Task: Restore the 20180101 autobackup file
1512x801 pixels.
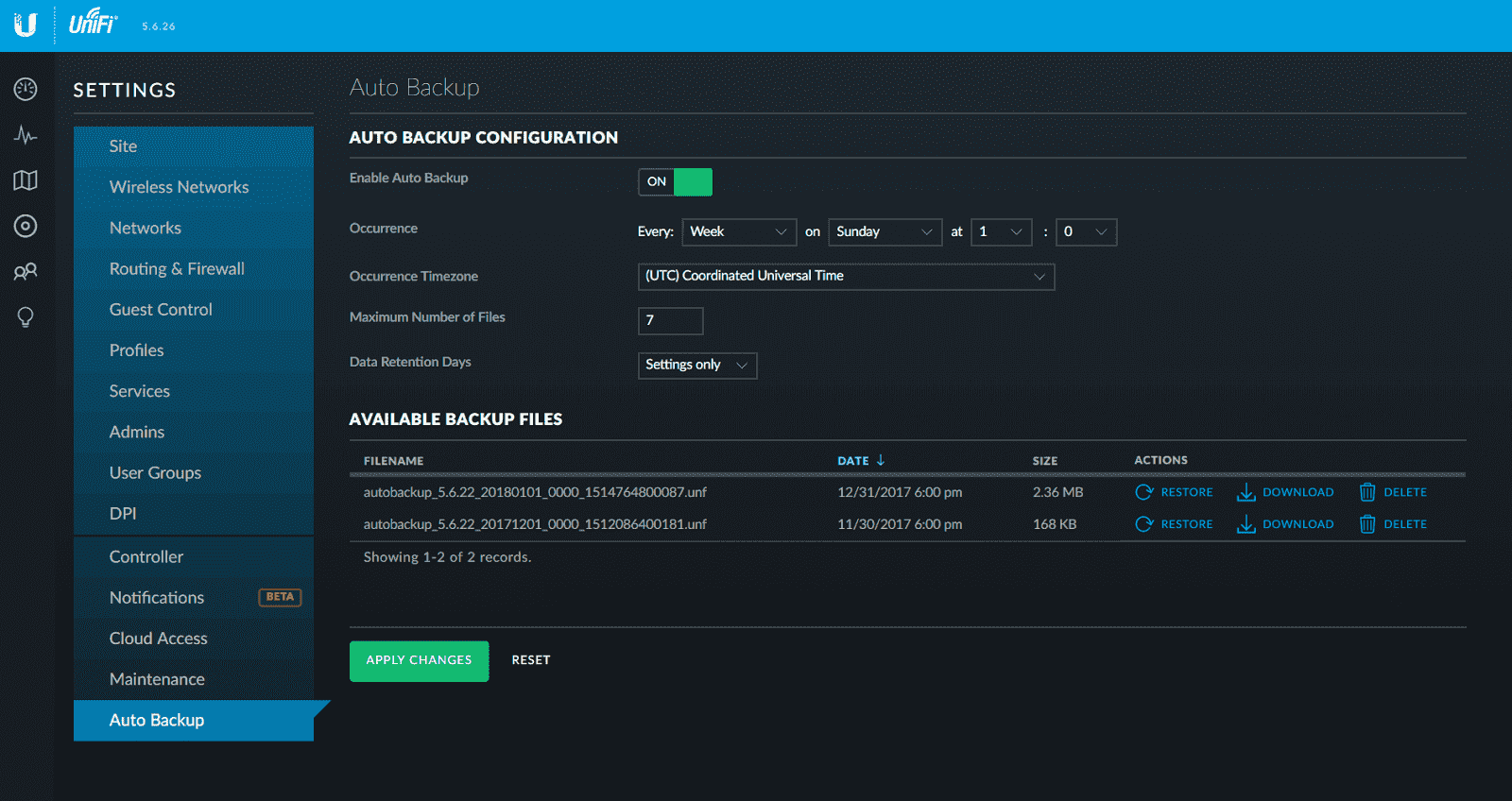Action: (x=1174, y=492)
